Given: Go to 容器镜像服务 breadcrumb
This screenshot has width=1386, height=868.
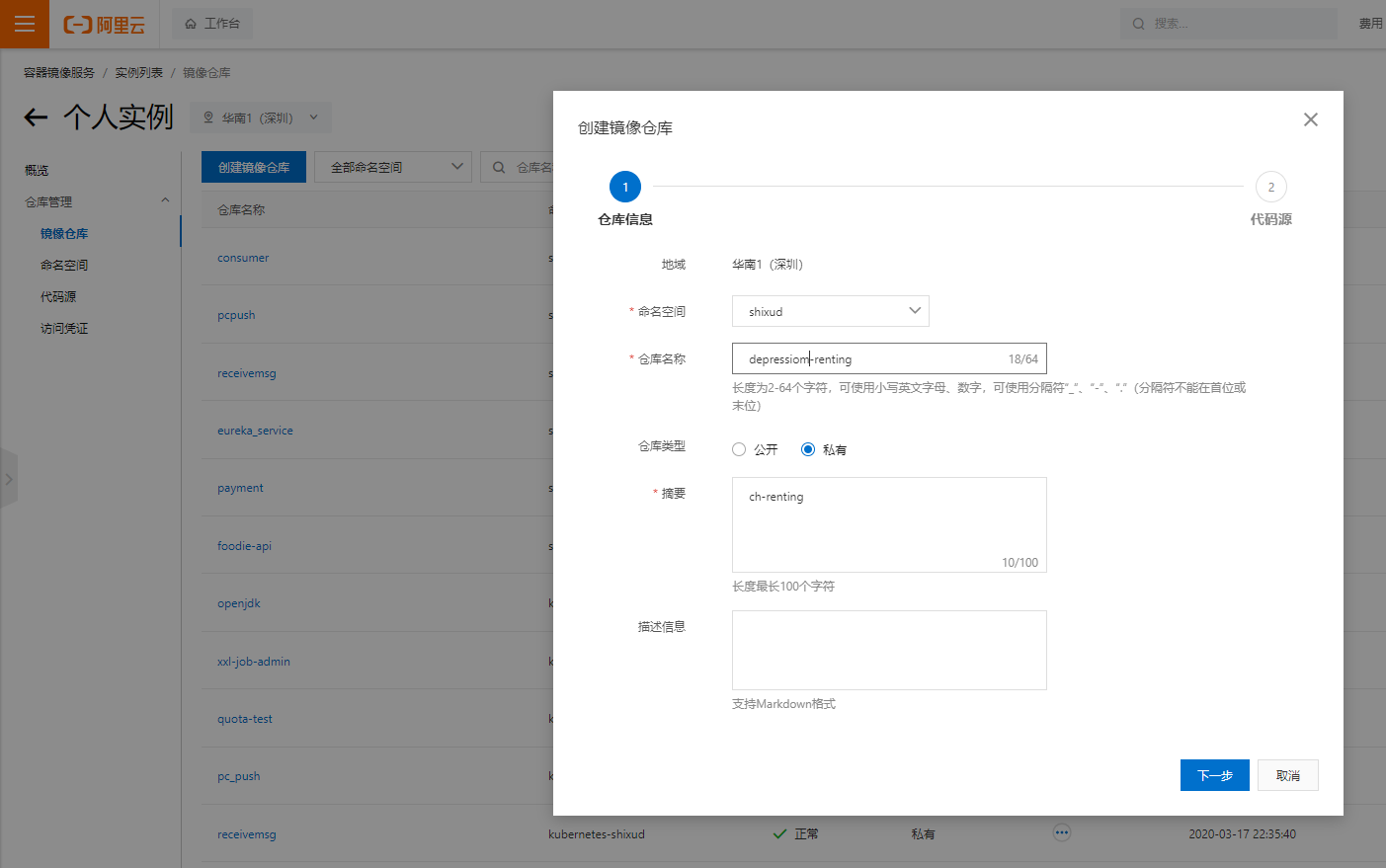Looking at the screenshot, I should coord(59,73).
